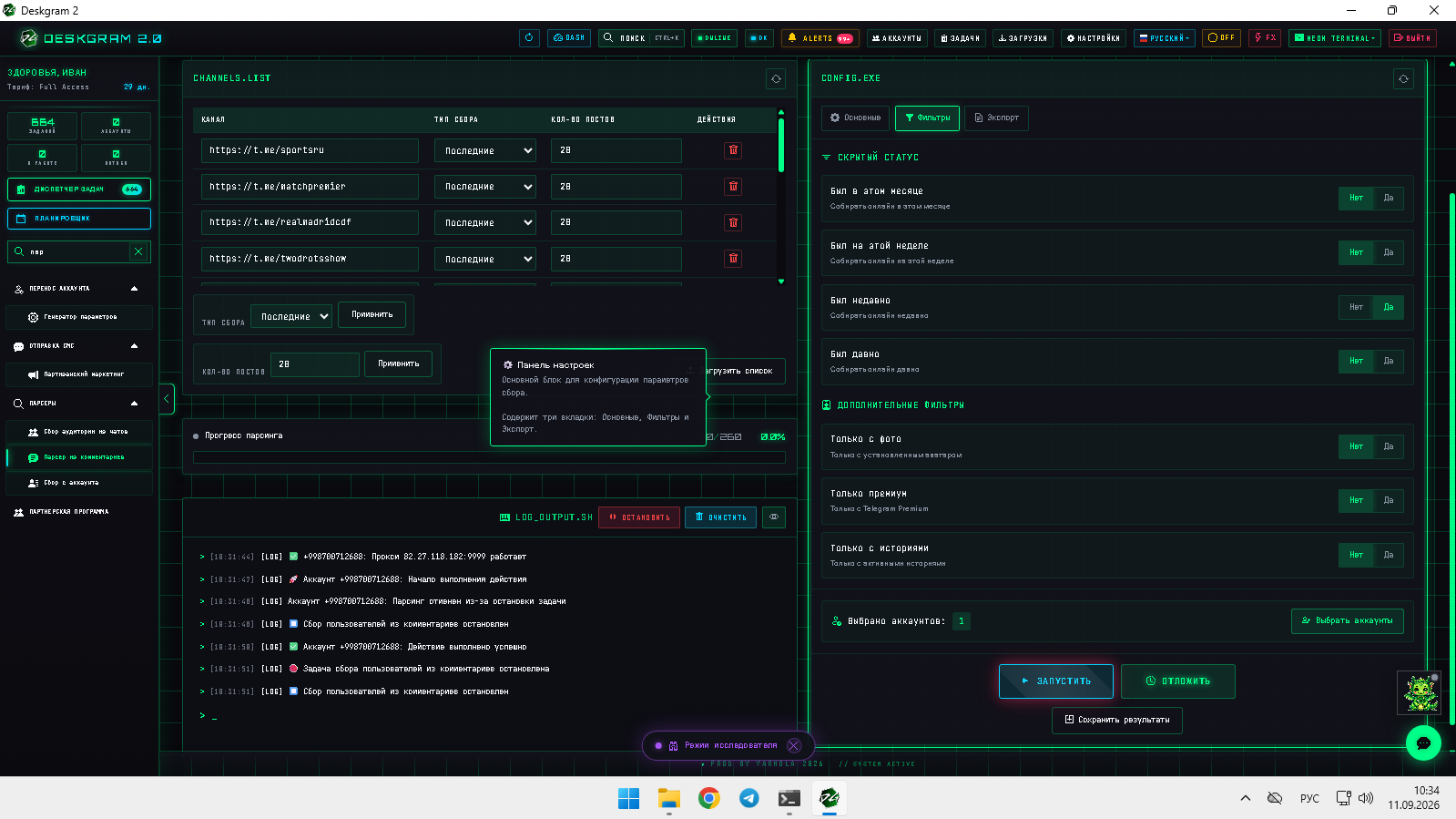Click the refresh icon in top toolbar
This screenshot has height=819, width=1456.
[530, 38]
